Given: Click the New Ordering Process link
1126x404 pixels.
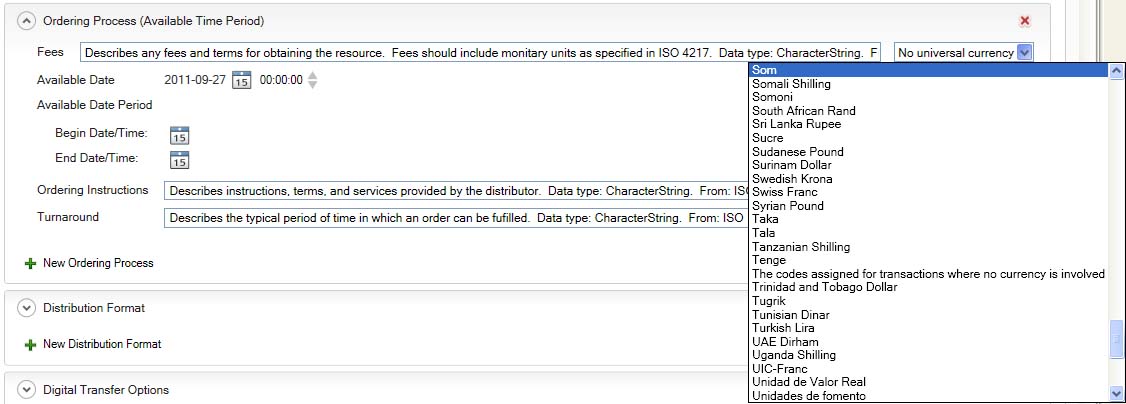Looking at the screenshot, I should [98, 264].
